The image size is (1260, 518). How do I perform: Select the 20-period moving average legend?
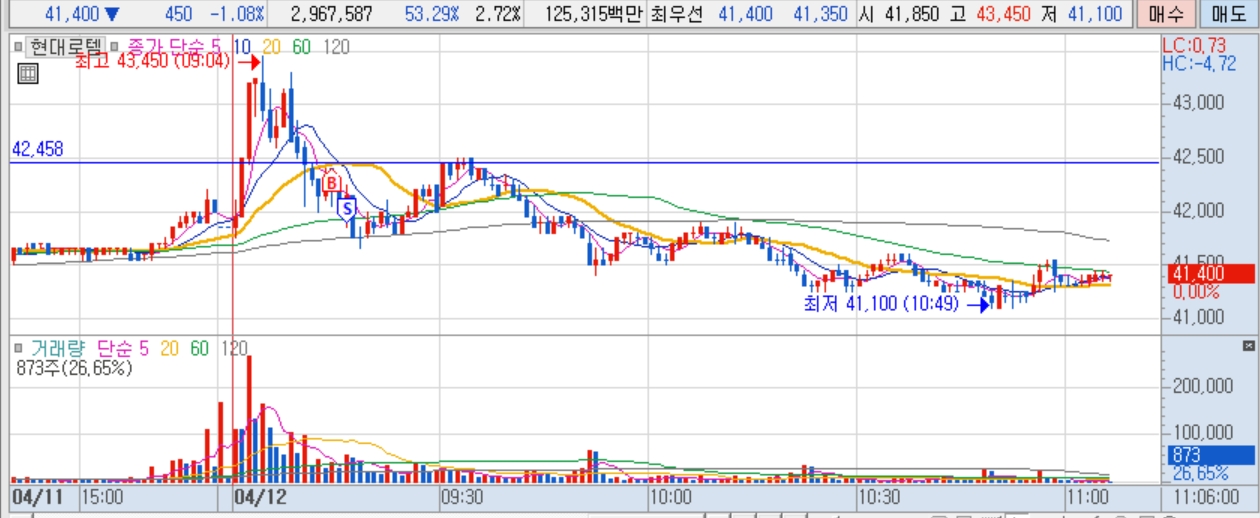coord(273,47)
